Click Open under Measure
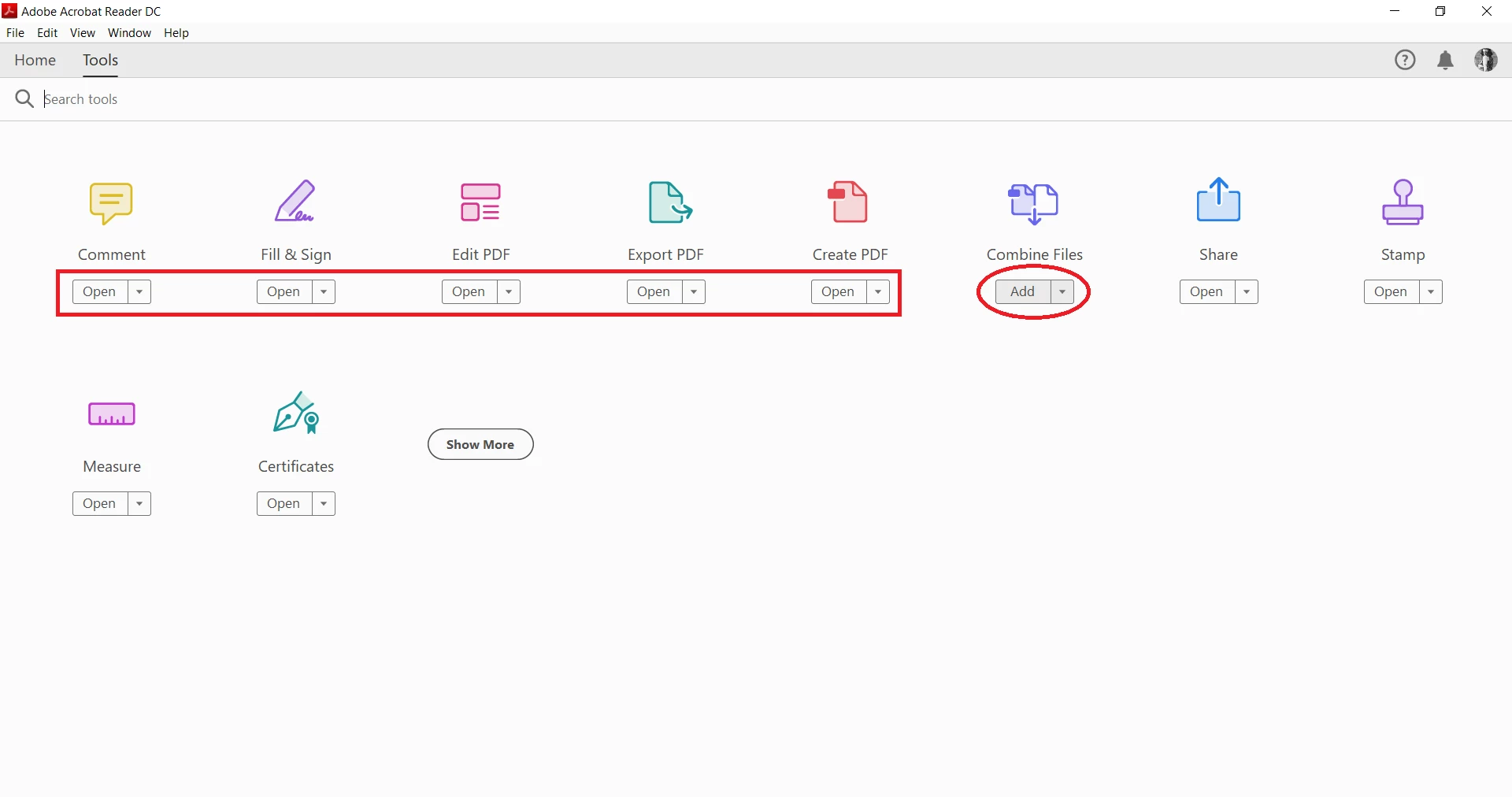 tap(100, 503)
